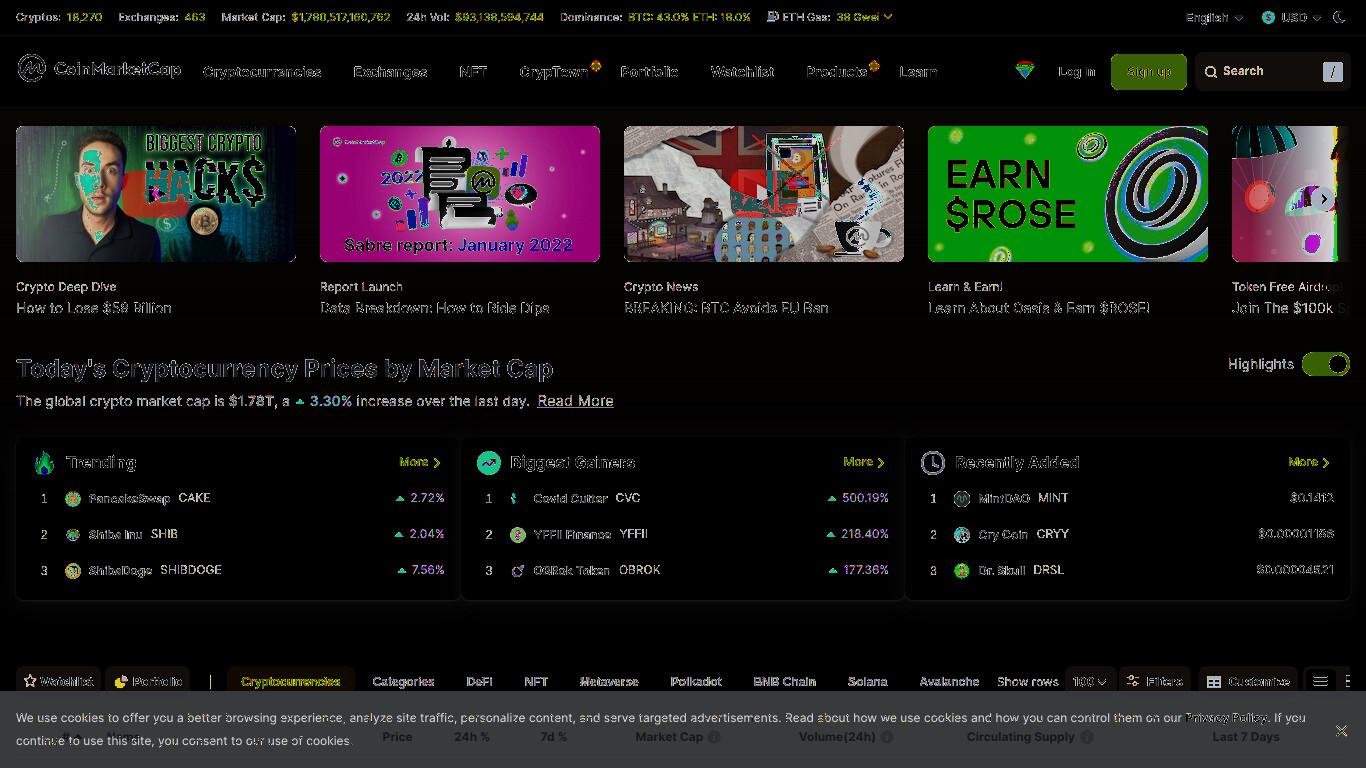Select the BNB Chain tab

click(785, 681)
